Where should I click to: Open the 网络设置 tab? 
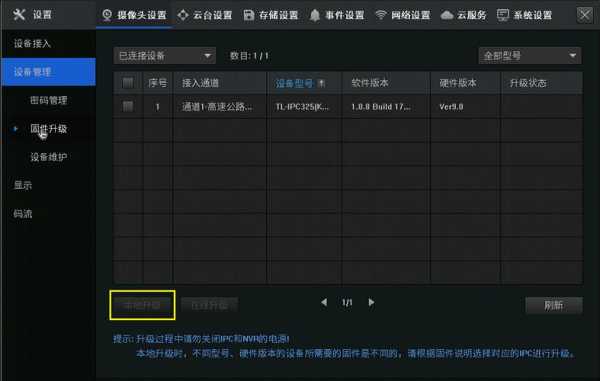point(403,15)
